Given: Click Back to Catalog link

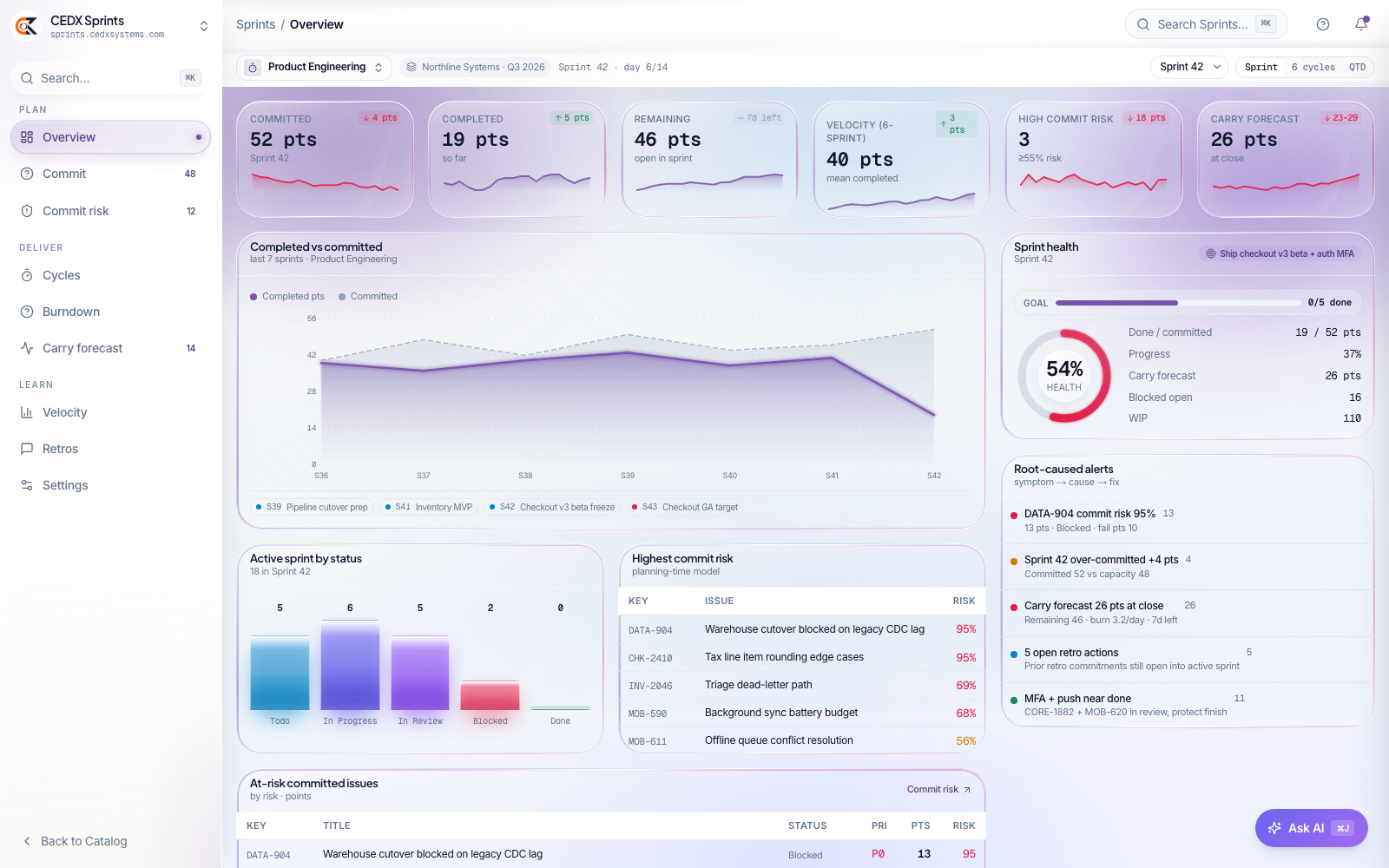Looking at the screenshot, I should 75,841.
